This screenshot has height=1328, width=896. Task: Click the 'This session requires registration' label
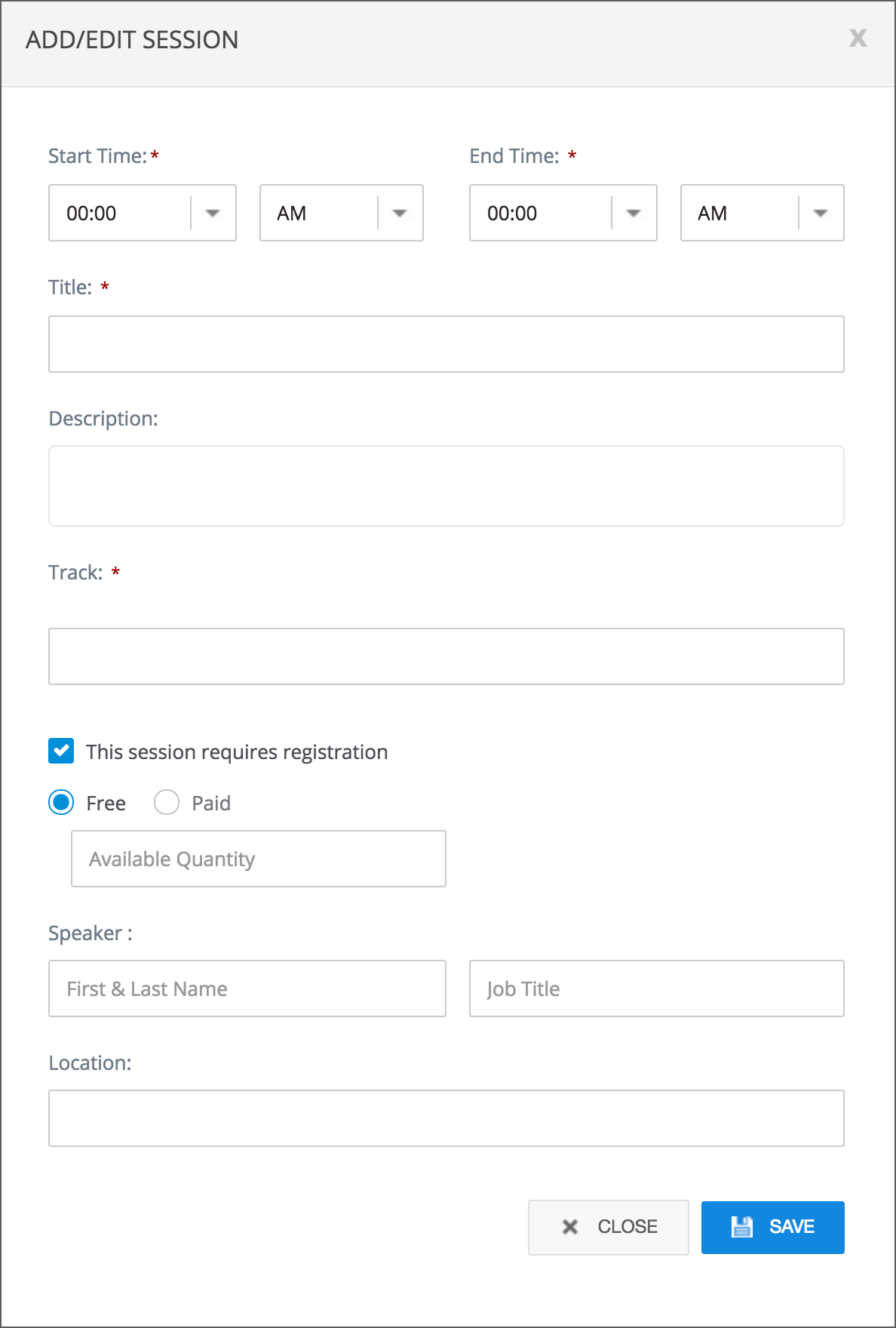tap(237, 752)
